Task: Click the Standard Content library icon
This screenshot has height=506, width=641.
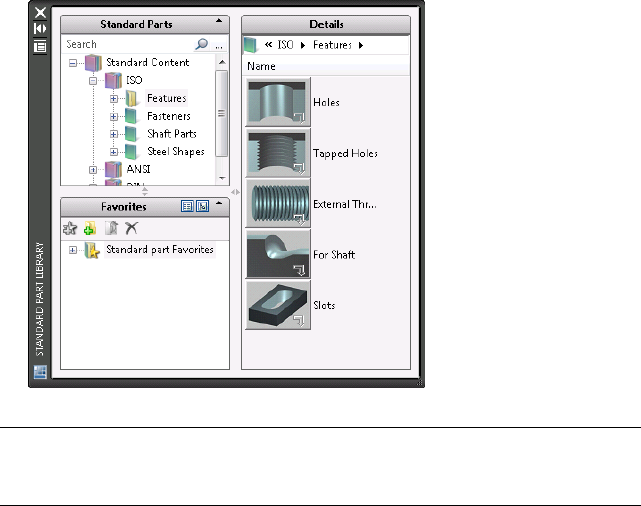Action: [93, 63]
